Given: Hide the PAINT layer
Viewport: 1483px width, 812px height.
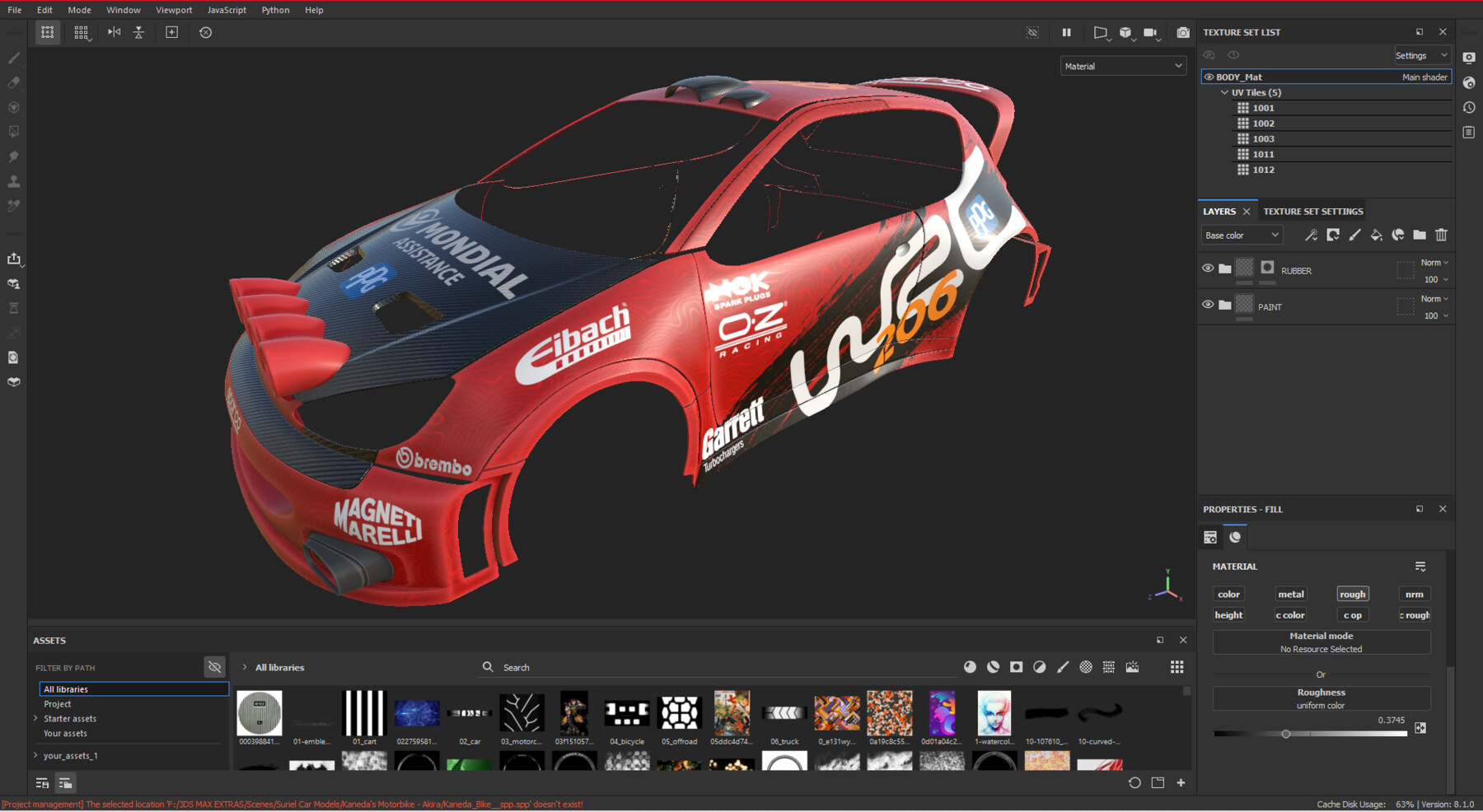Looking at the screenshot, I should click(x=1208, y=306).
